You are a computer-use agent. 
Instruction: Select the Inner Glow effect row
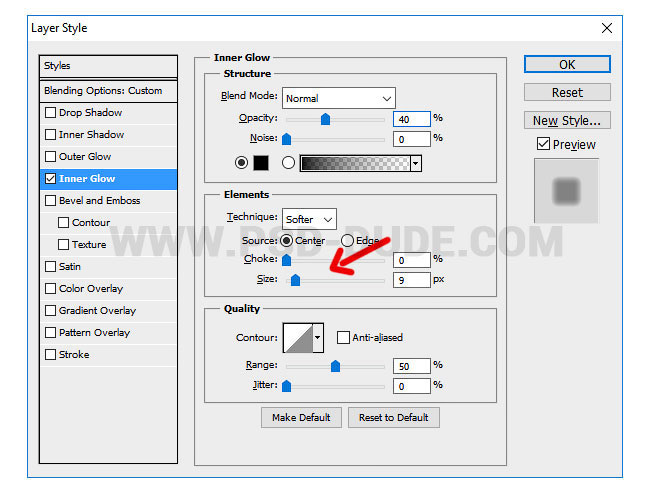pyautogui.click(x=108, y=179)
